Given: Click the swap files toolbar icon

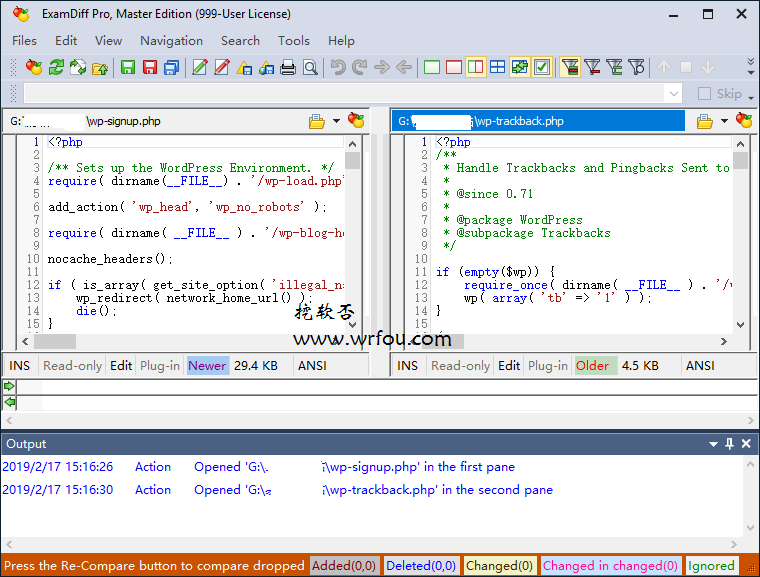Looking at the screenshot, I should click(78, 67).
